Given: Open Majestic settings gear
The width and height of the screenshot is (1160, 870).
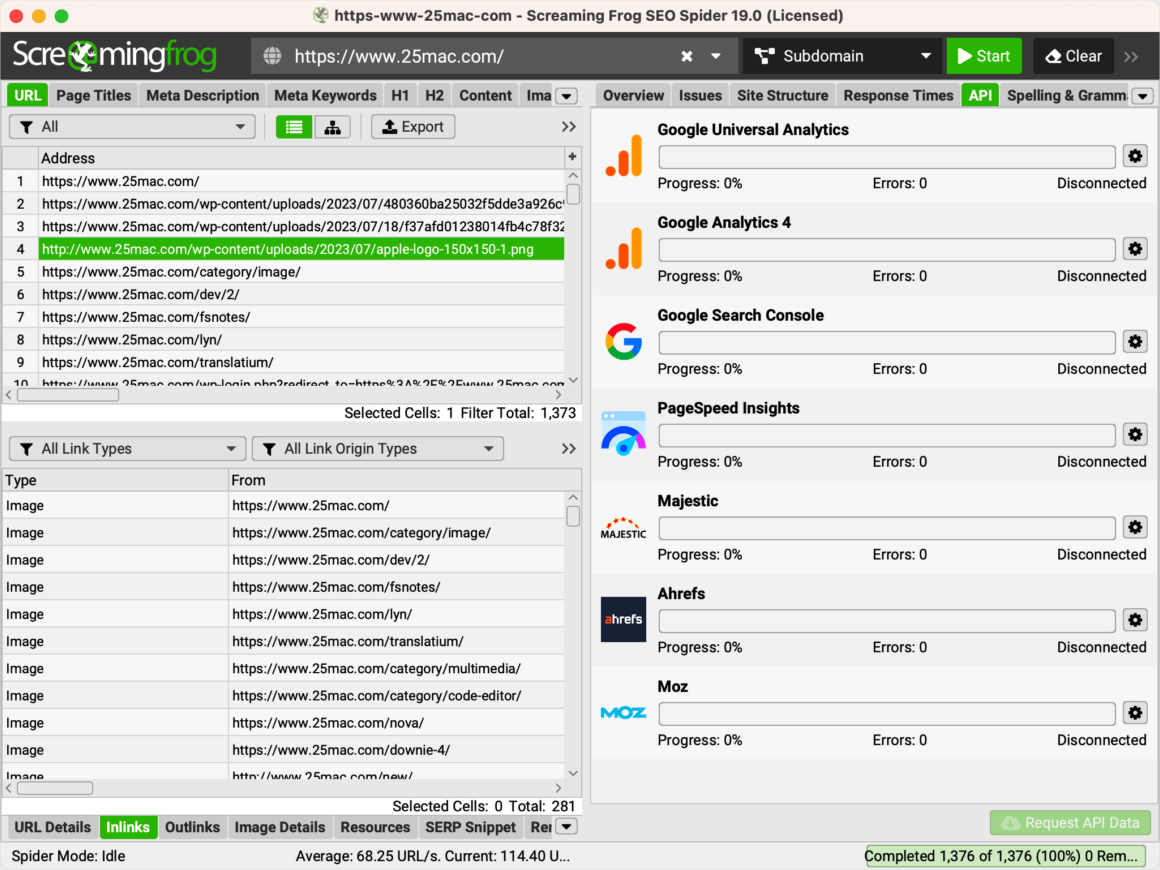Looking at the screenshot, I should 1135,527.
